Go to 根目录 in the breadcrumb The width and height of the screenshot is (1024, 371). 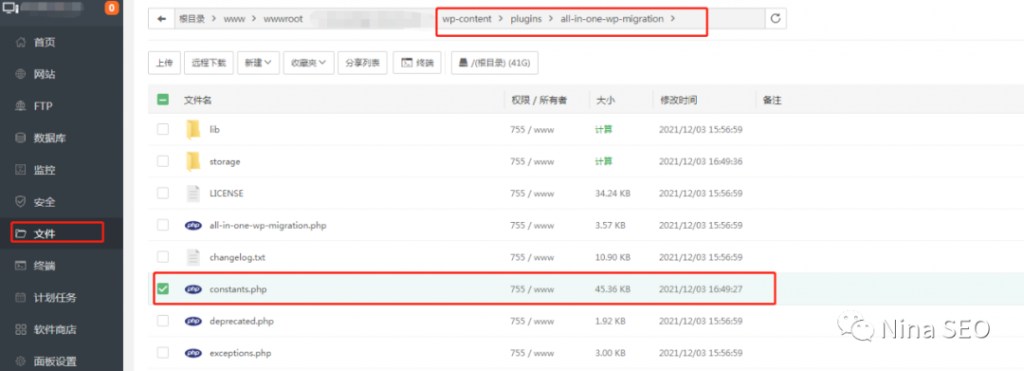192,19
